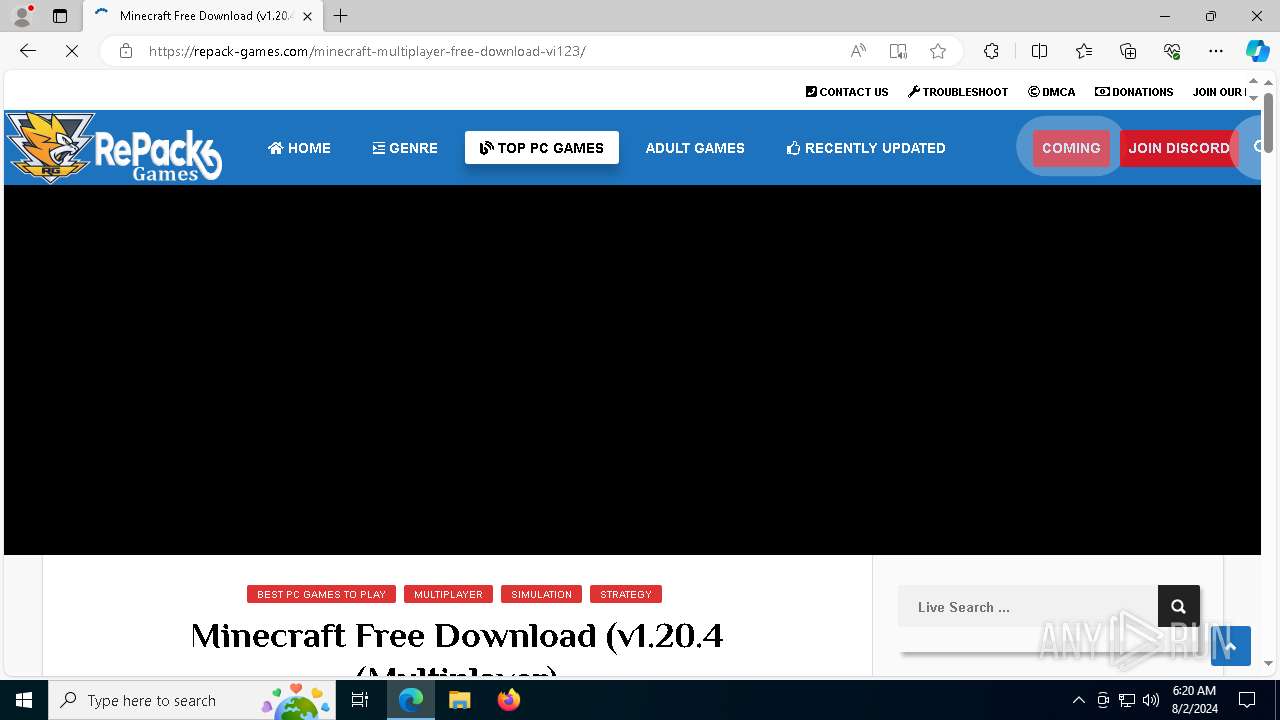Open network settings tray icon
Viewport: 1280px width, 720px height.
click(x=1127, y=700)
